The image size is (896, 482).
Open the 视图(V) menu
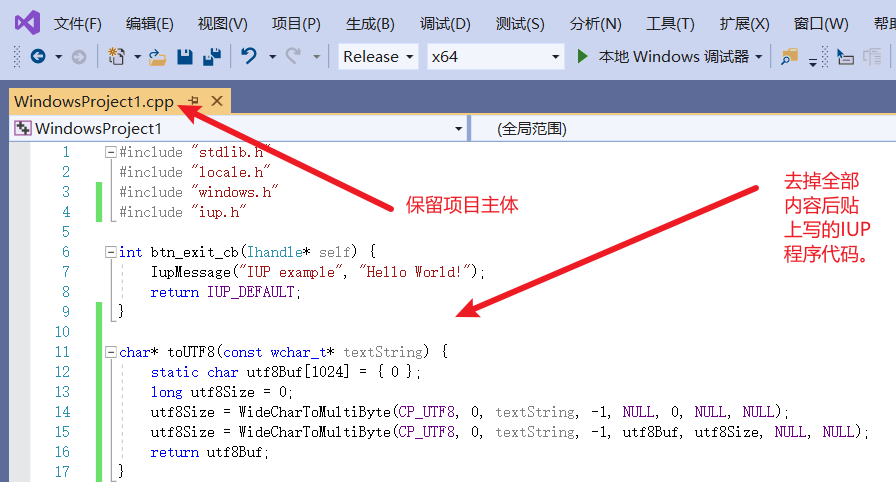click(x=222, y=24)
